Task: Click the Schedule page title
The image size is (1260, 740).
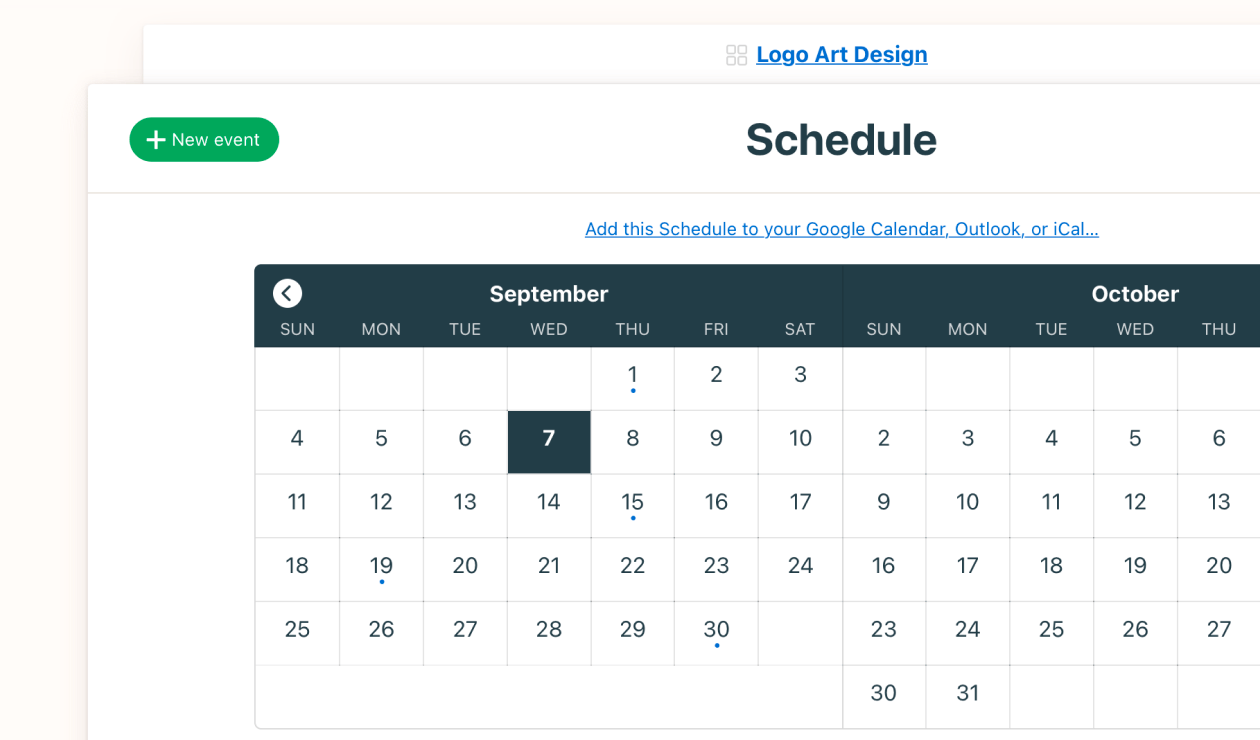Action: [x=841, y=140]
